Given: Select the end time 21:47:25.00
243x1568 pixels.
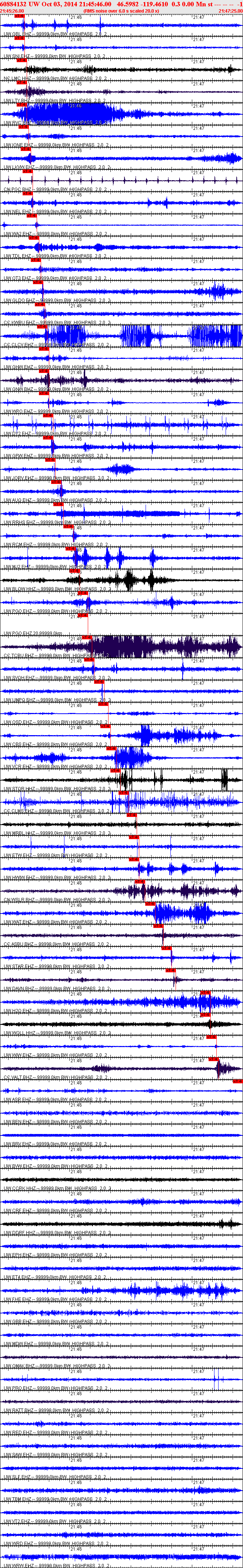Looking at the screenshot, I should point(230,11).
